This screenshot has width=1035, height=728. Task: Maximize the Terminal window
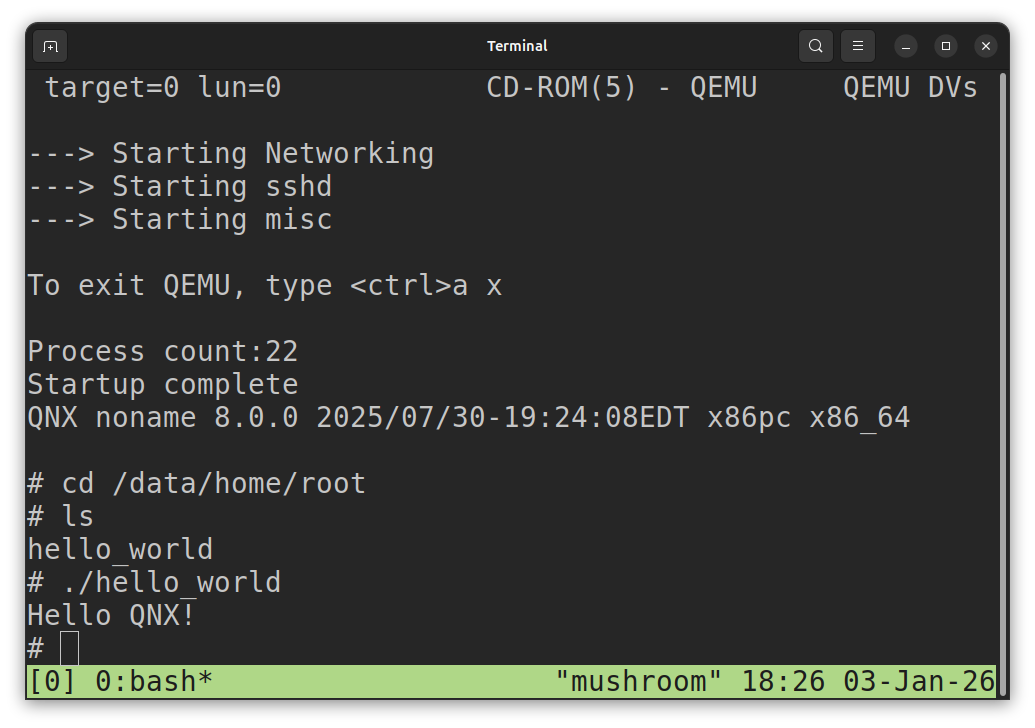point(946,46)
